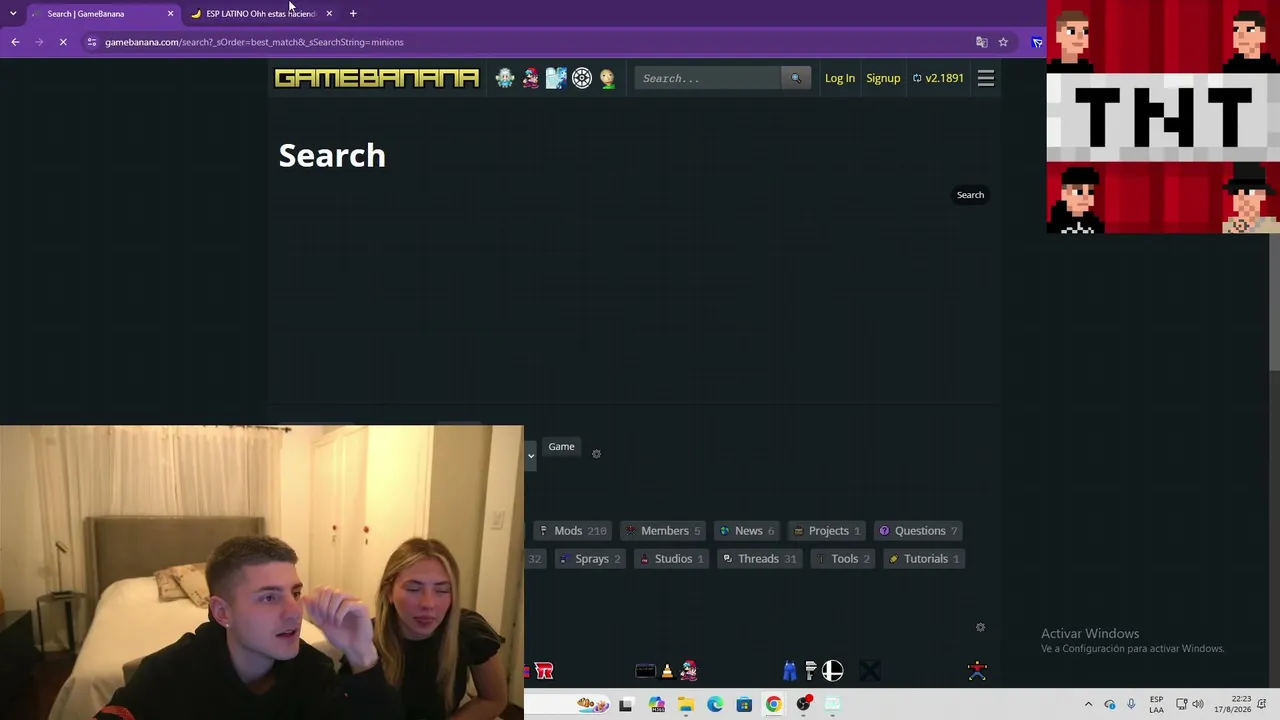Stop loading the page
The height and width of the screenshot is (720, 1280).
[x=63, y=42]
